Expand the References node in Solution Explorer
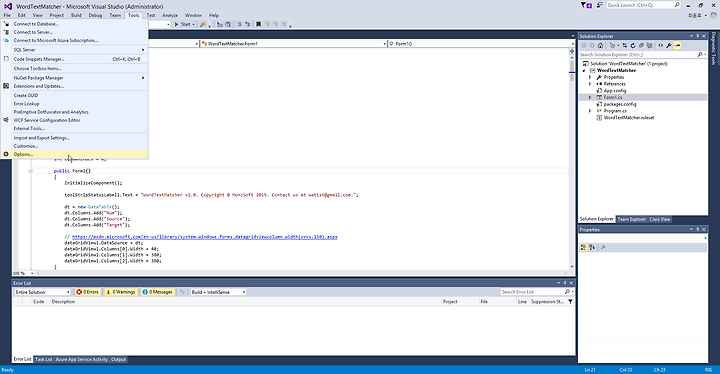Screen dimensions: 720x374 [x=590, y=84]
